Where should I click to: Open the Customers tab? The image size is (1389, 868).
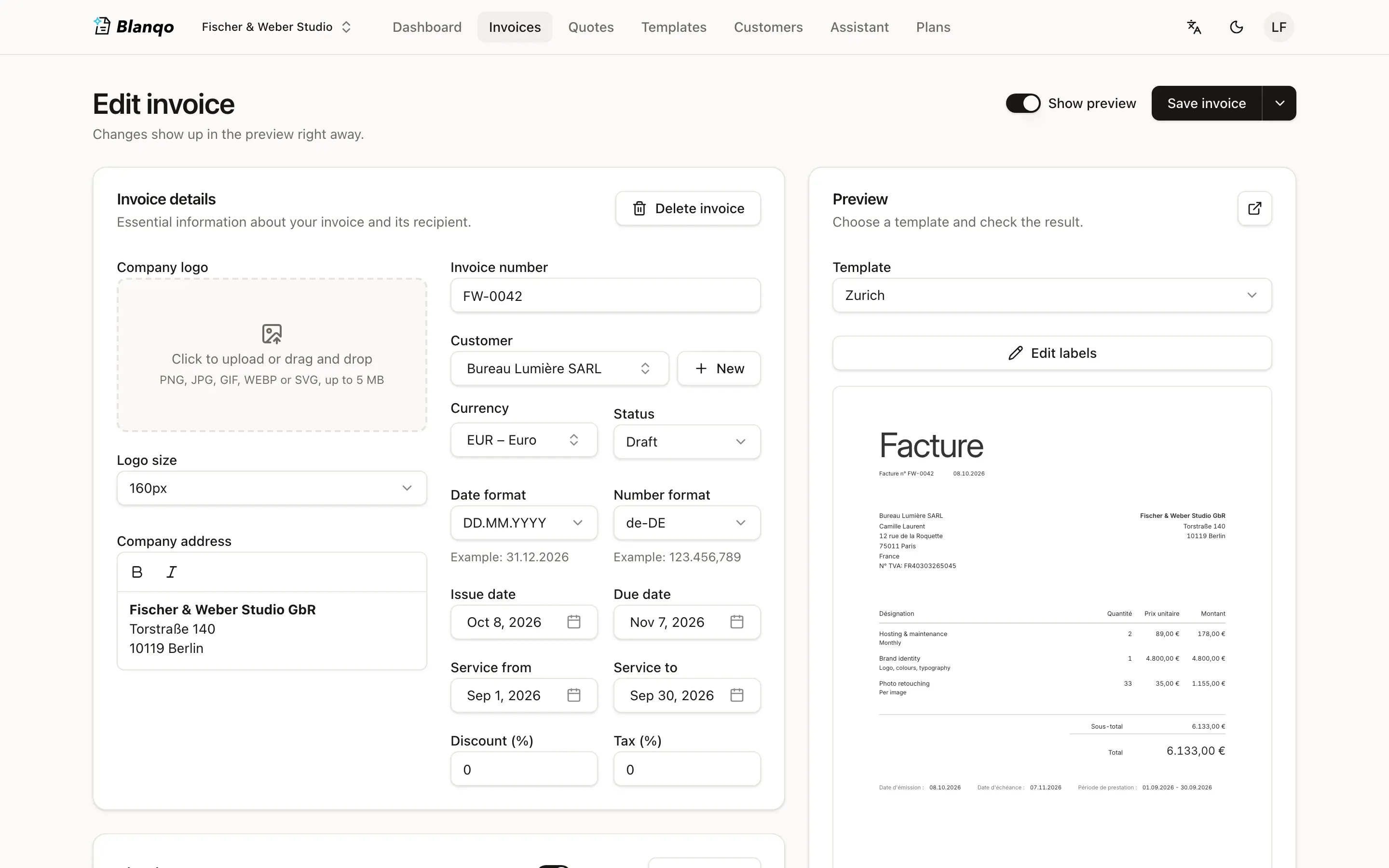[768, 27]
